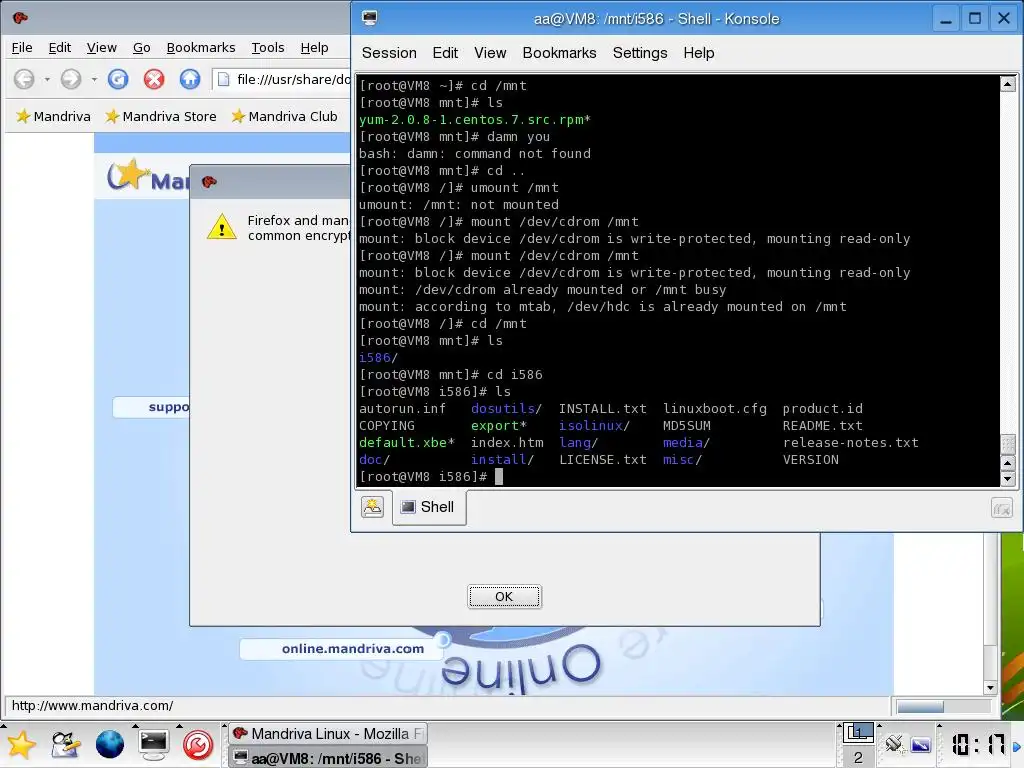The image size is (1024, 768).
Task: Open the Konsole Help menu
Action: pos(699,53)
